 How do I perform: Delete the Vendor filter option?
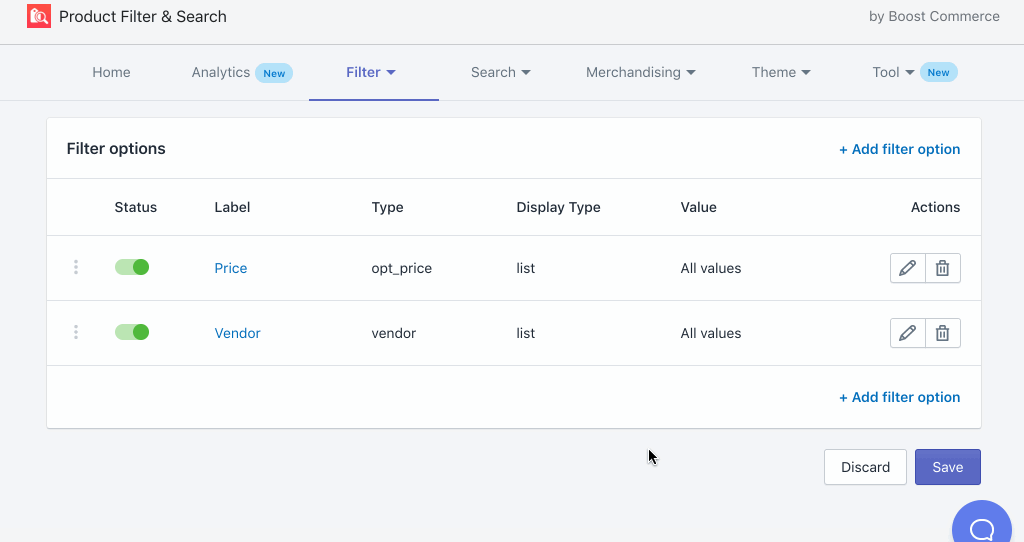pyautogui.click(x=942, y=333)
